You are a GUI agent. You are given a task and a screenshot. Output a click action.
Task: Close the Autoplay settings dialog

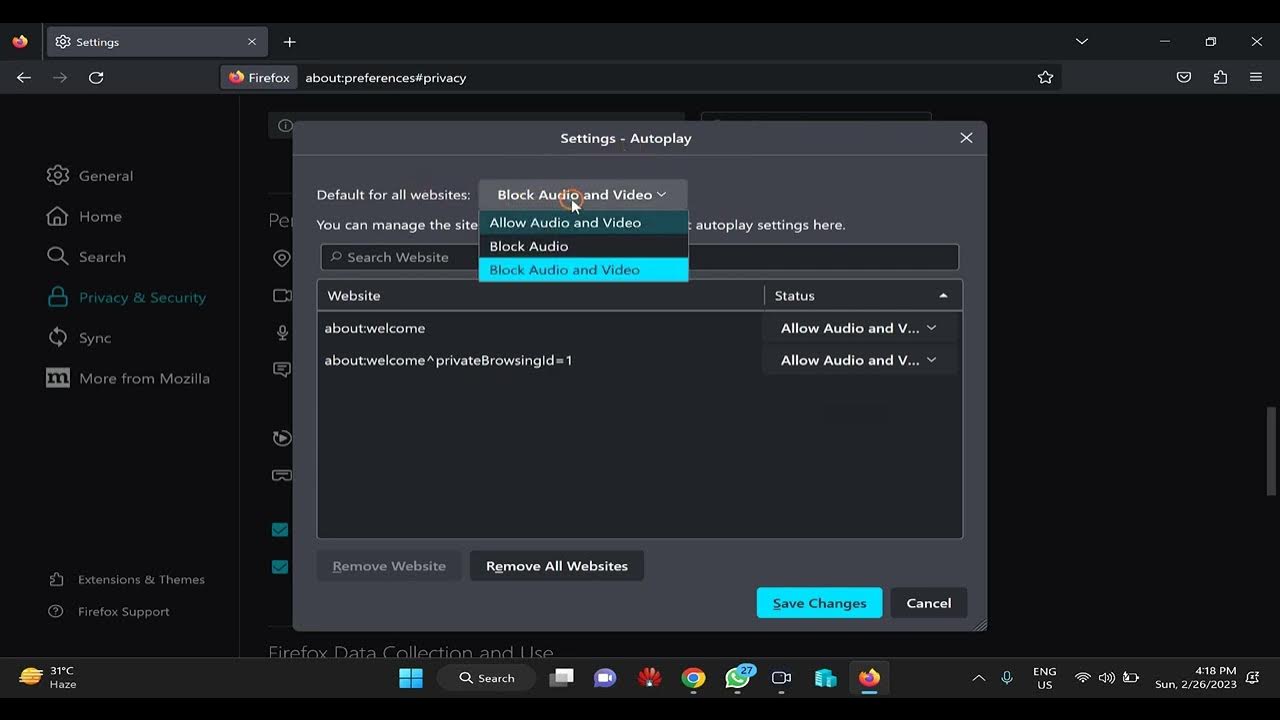[x=966, y=138]
